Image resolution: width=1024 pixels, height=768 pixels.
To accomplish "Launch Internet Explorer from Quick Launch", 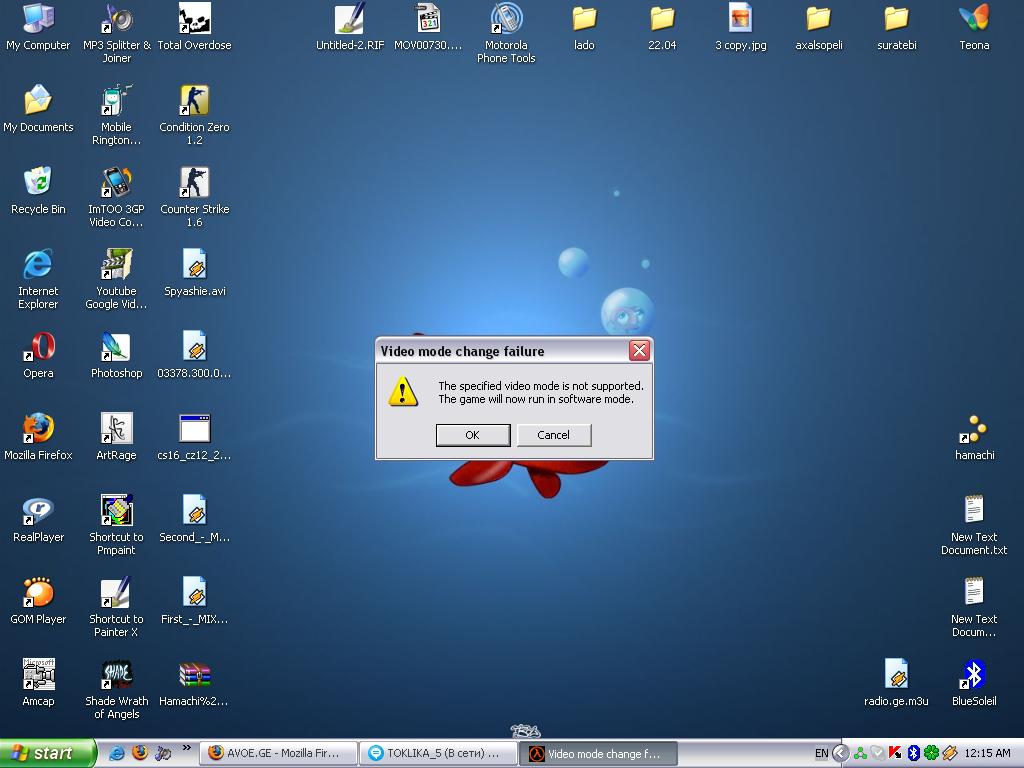I will tap(116, 753).
